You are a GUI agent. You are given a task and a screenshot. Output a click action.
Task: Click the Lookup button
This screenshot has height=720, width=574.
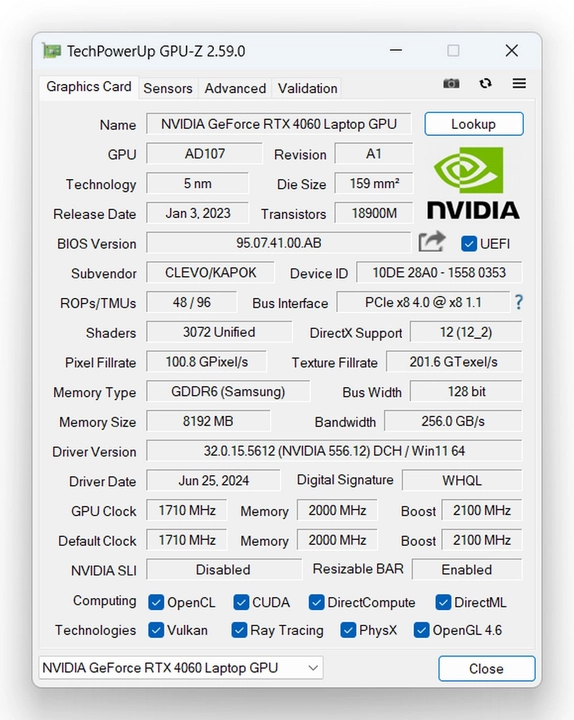pyautogui.click(x=473, y=124)
